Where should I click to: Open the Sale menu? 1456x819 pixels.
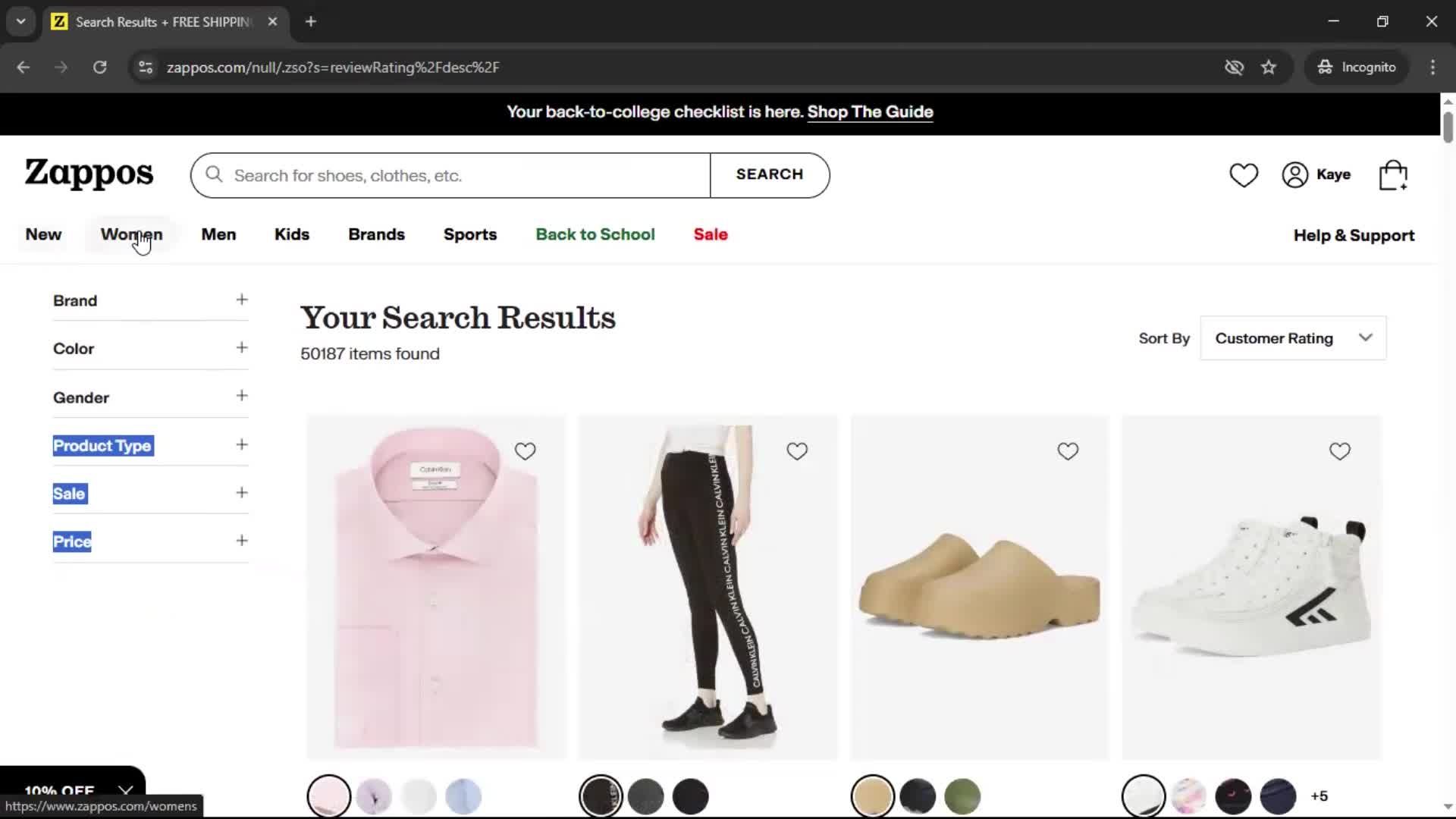[x=711, y=234]
